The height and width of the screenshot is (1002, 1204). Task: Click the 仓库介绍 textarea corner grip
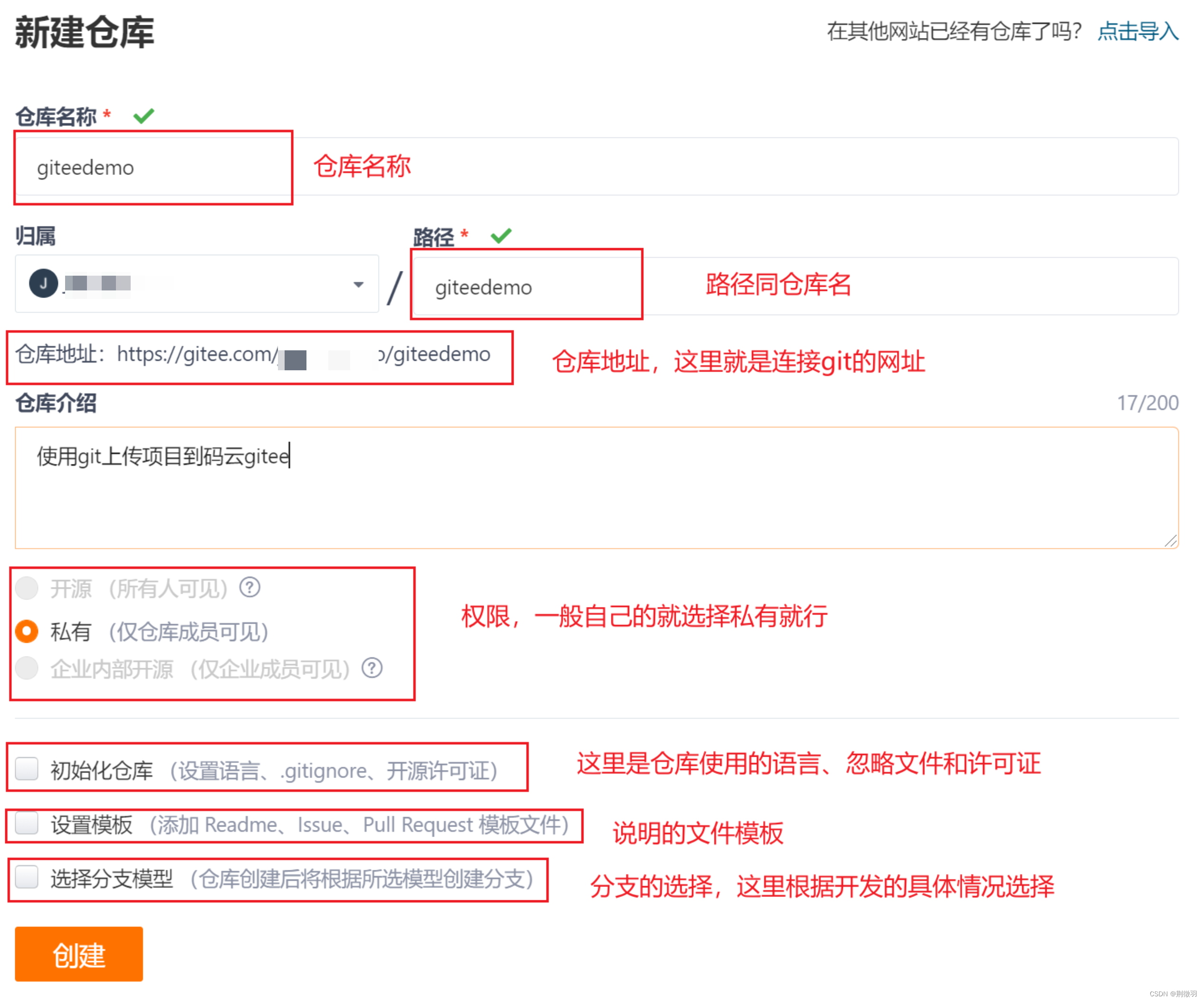1171,541
